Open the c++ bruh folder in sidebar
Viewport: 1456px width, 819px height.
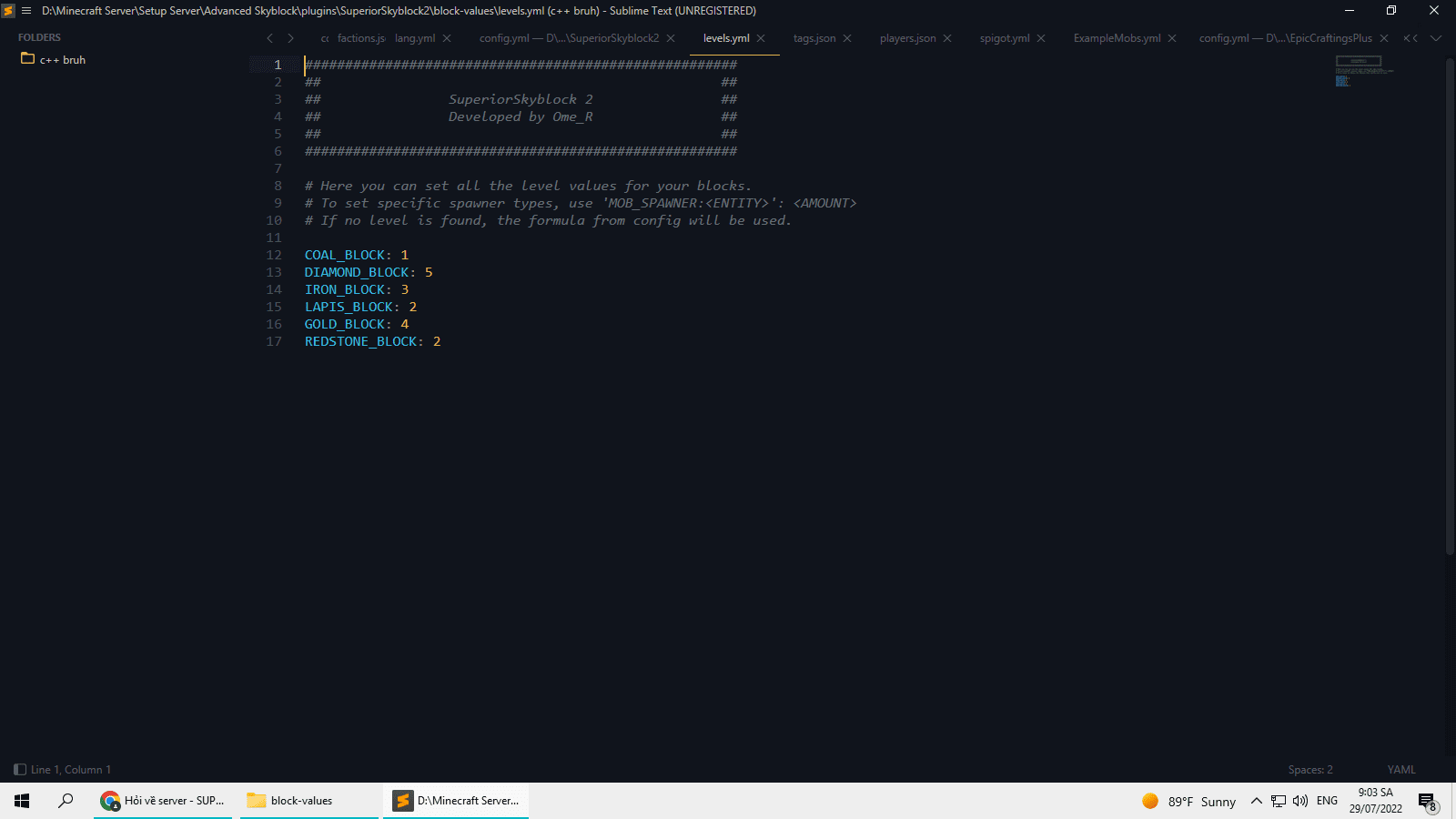(x=62, y=60)
